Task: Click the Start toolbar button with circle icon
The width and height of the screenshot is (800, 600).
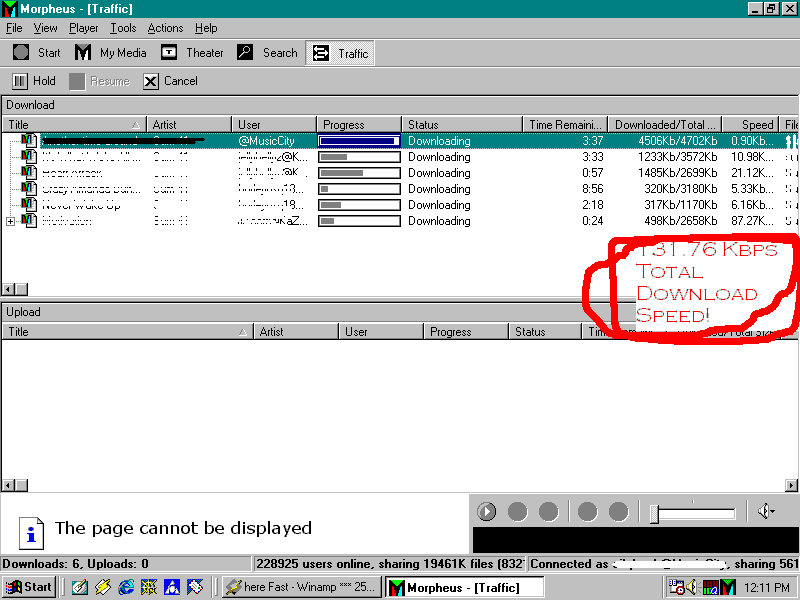Action: (x=36, y=53)
